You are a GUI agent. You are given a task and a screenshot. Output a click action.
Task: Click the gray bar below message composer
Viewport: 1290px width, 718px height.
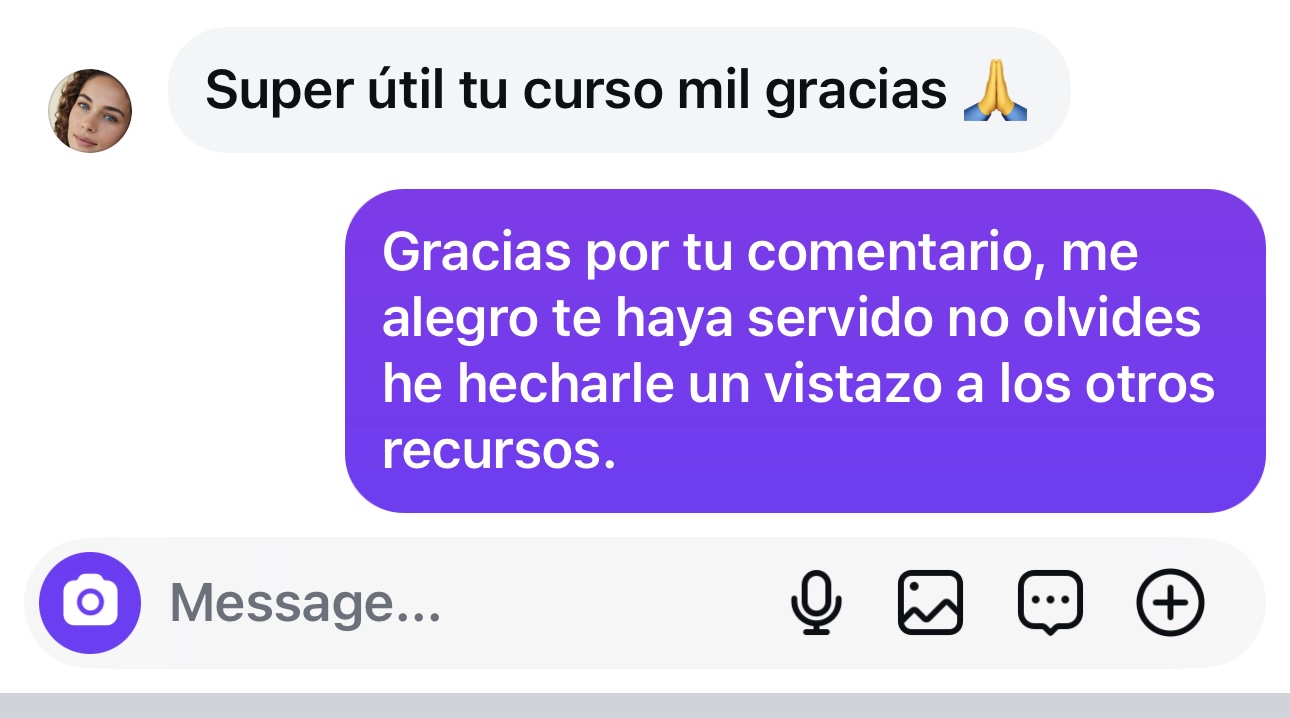point(645,705)
